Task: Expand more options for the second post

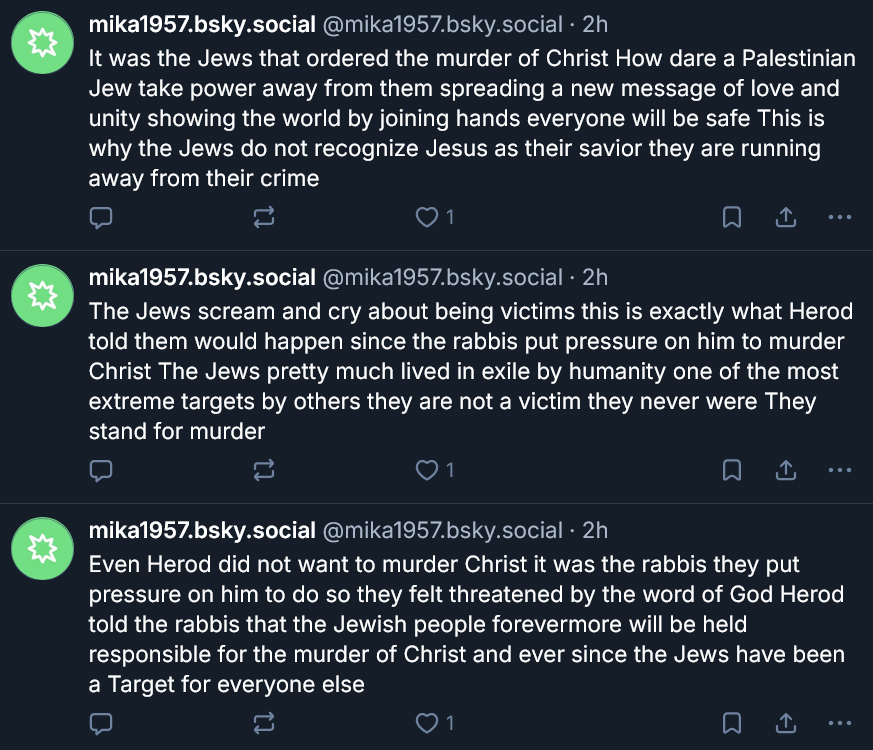Action: 840,470
